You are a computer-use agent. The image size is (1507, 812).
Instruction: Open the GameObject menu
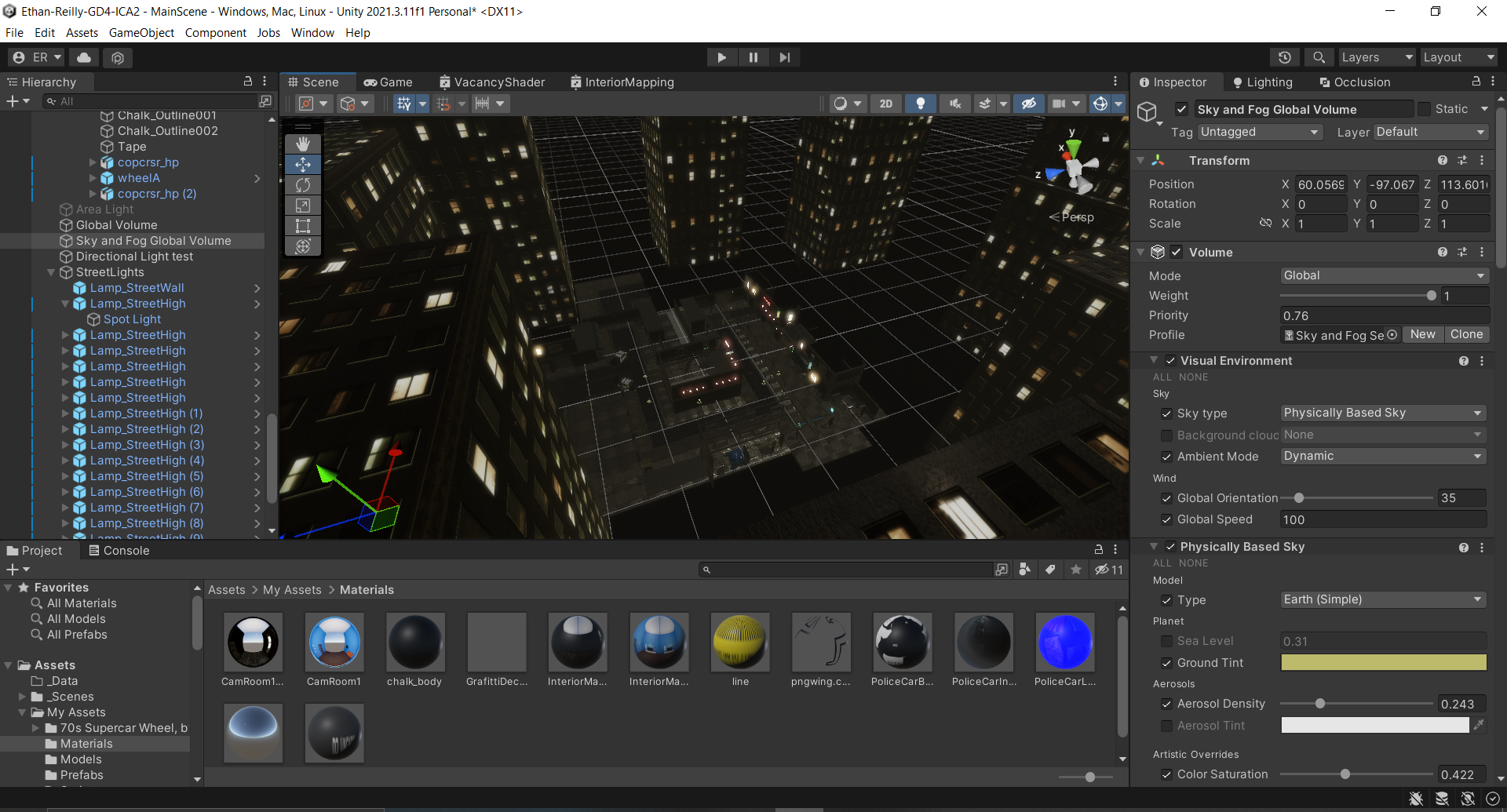tap(141, 33)
